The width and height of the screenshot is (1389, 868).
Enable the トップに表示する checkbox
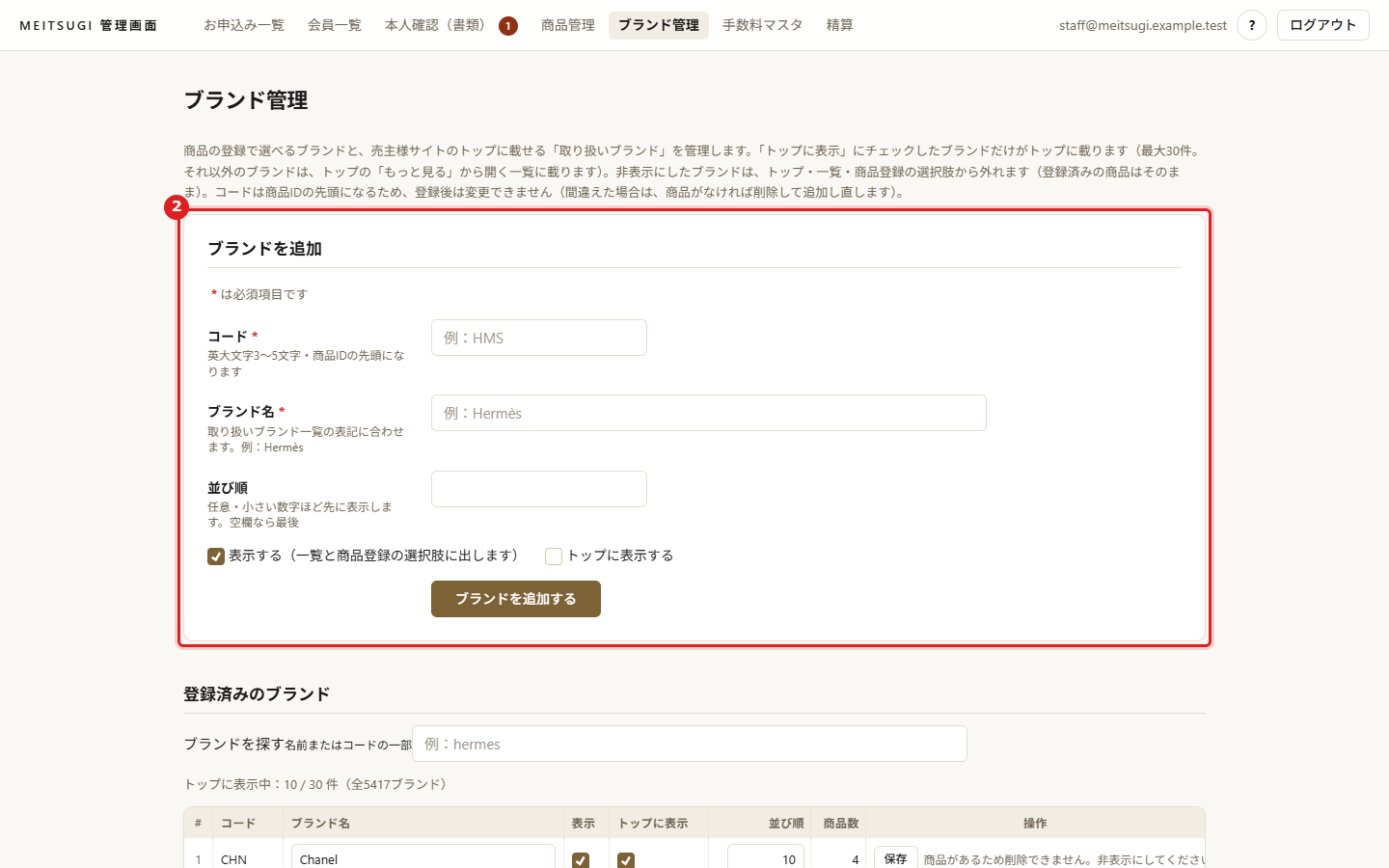(554, 556)
